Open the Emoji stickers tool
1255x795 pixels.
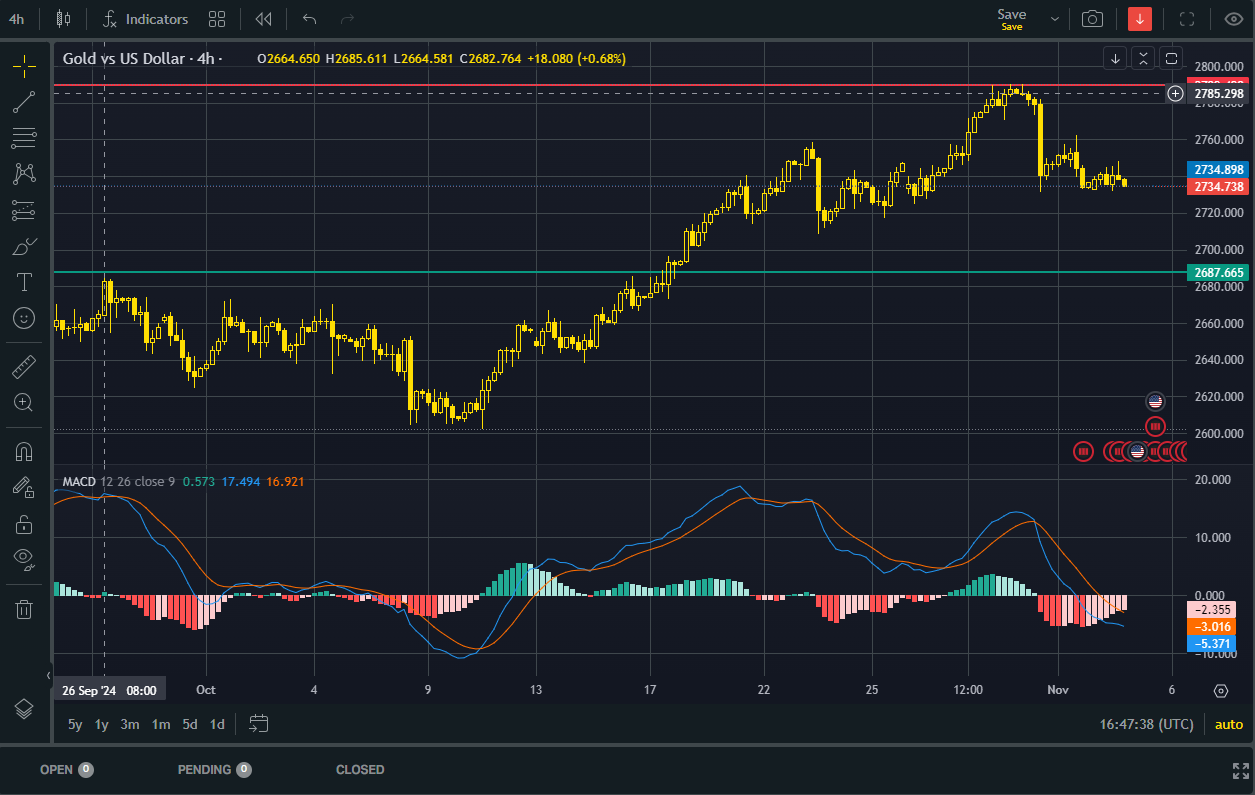24,318
